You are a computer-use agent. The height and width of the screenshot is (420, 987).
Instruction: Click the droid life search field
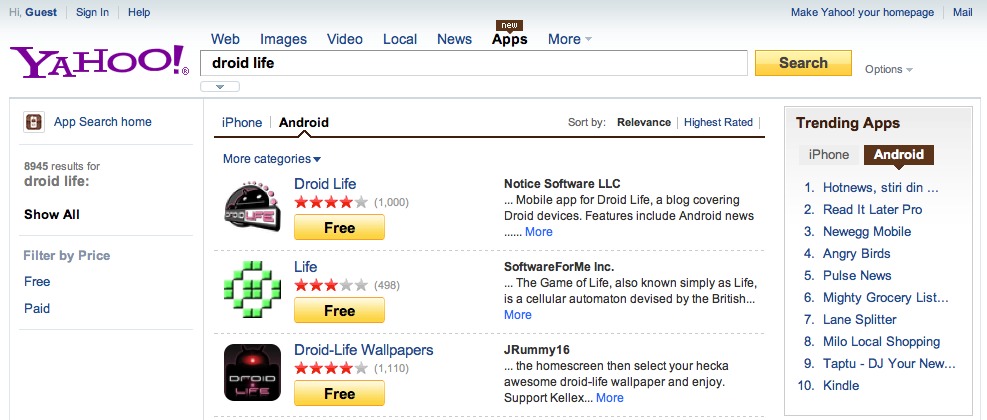coord(474,63)
